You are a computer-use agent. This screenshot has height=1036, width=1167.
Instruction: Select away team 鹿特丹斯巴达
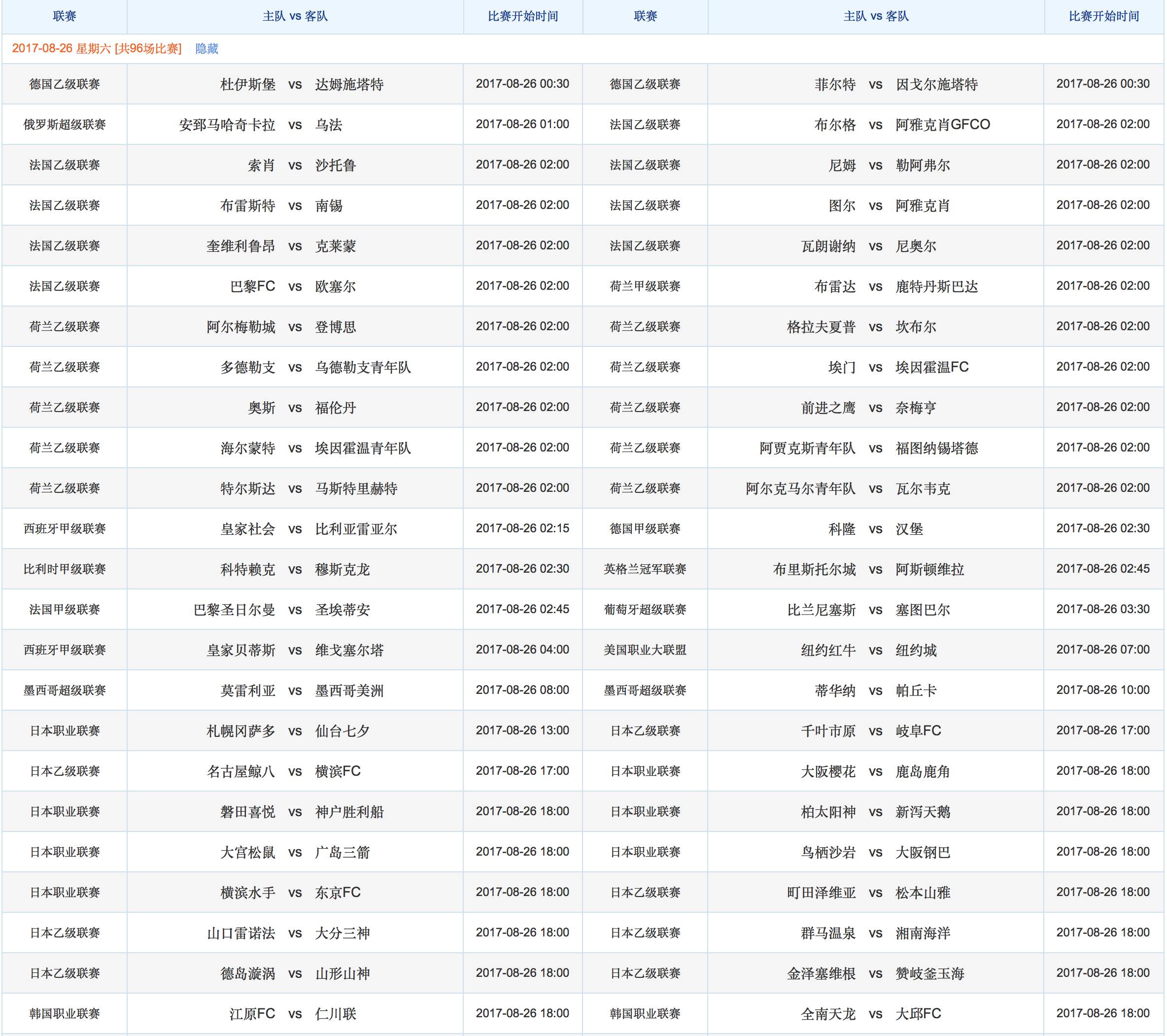937,287
